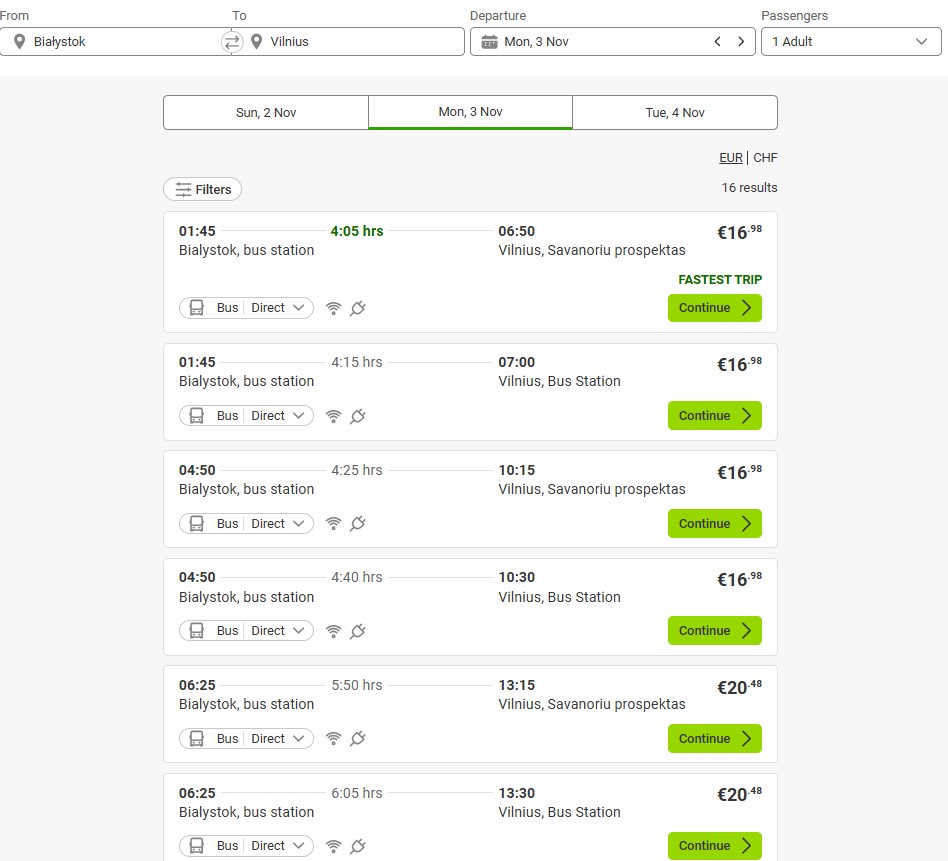Open the Passengers dropdown showing 1 Adult
Screen dimensions: 948x861
[x=850, y=42]
